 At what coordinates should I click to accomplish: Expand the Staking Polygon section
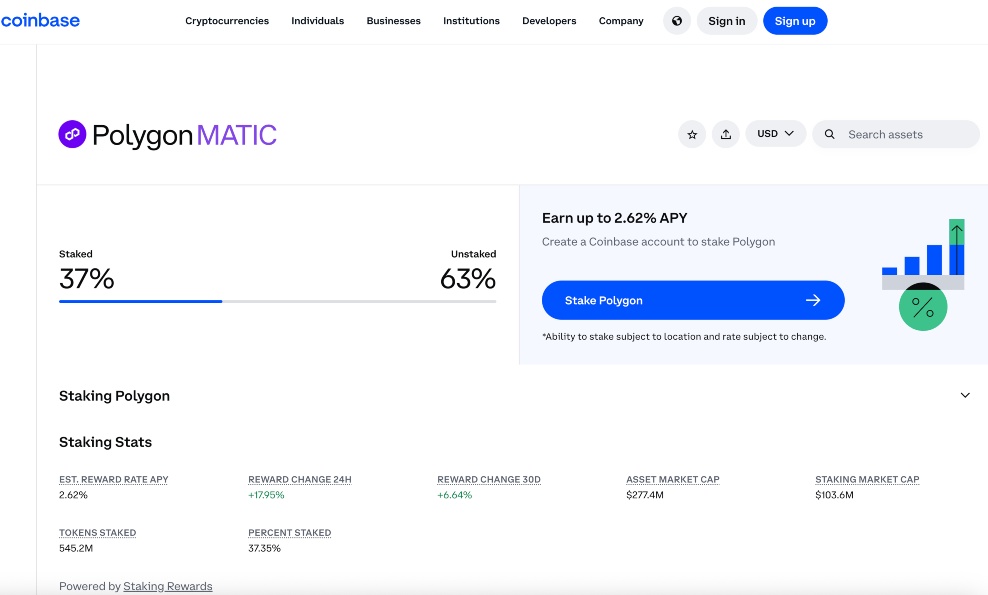pyautogui.click(x=964, y=395)
